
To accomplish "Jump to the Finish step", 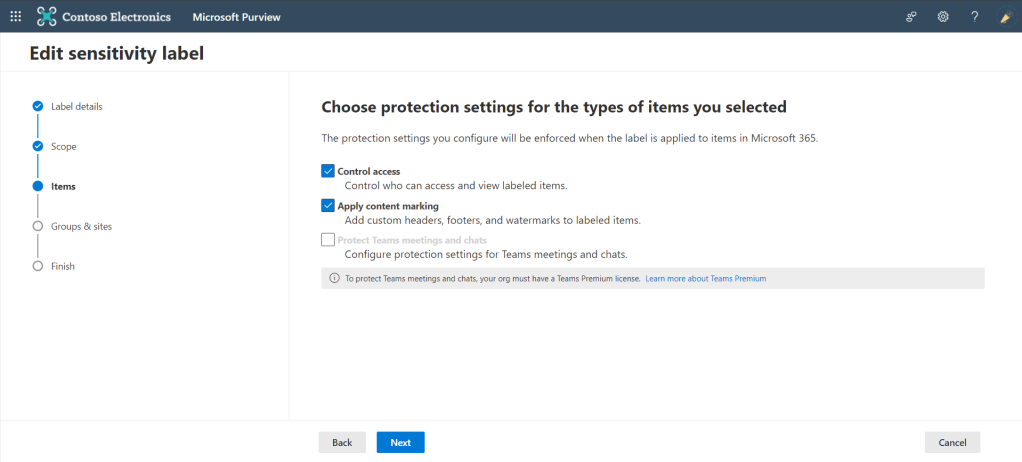I will tap(63, 266).
